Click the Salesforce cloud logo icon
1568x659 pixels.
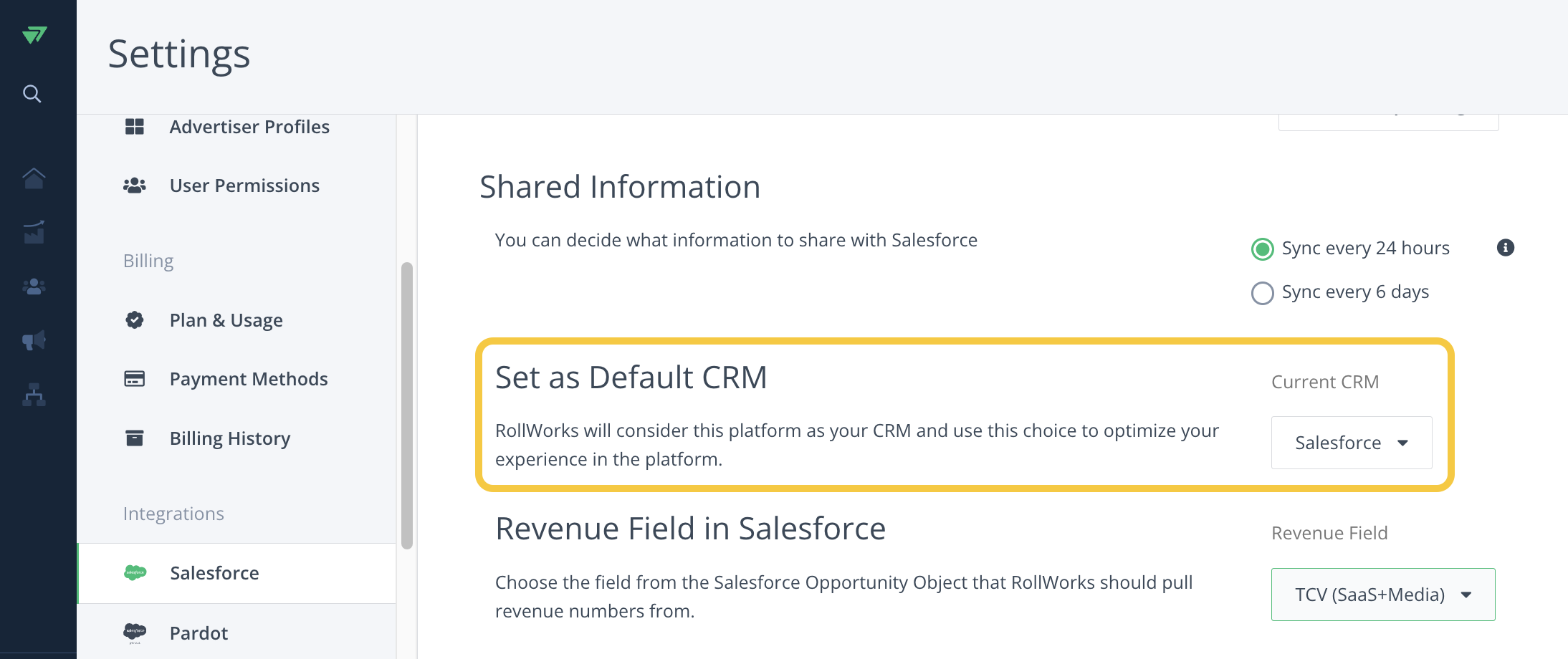click(135, 572)
